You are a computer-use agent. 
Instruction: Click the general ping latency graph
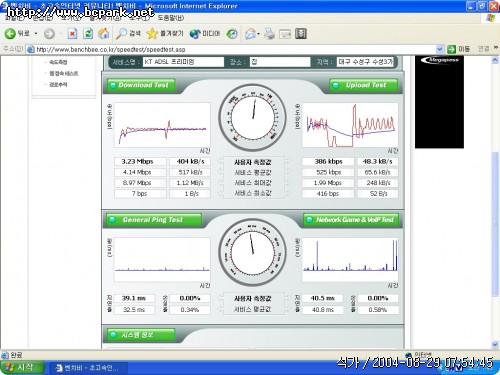point(162,260)
